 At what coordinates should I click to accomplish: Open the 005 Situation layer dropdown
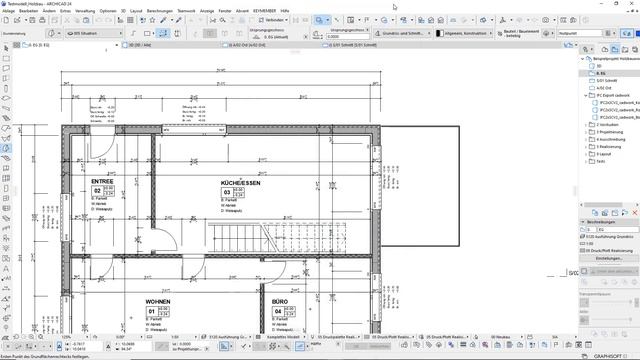coord(94,33)
